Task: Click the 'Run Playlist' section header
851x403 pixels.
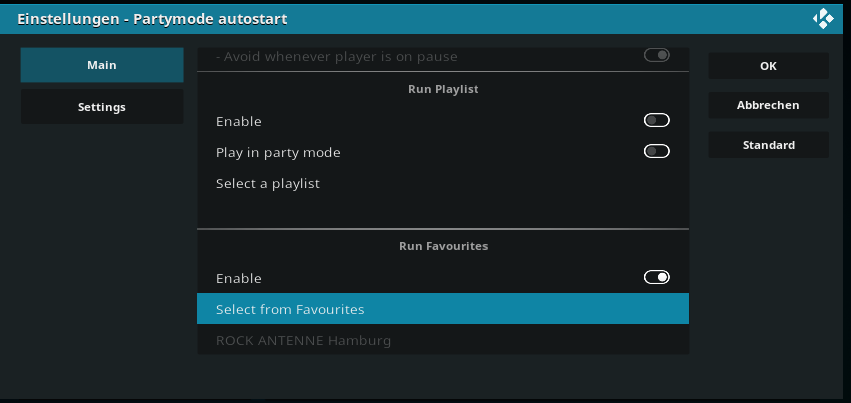Action: [x=443, y=89]
